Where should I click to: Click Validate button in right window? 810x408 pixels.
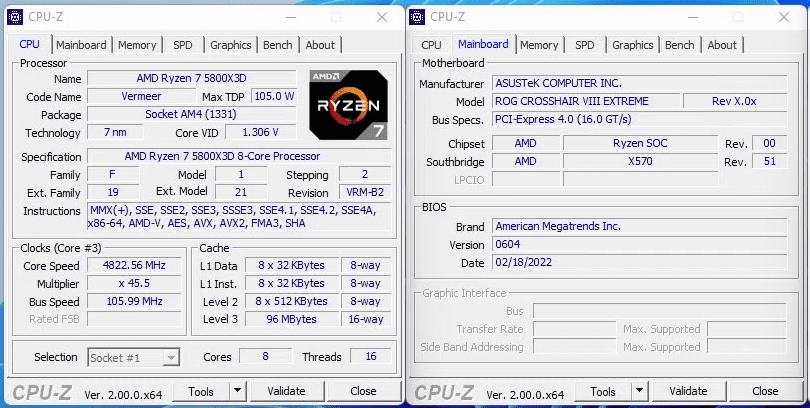tap(688, 391)
